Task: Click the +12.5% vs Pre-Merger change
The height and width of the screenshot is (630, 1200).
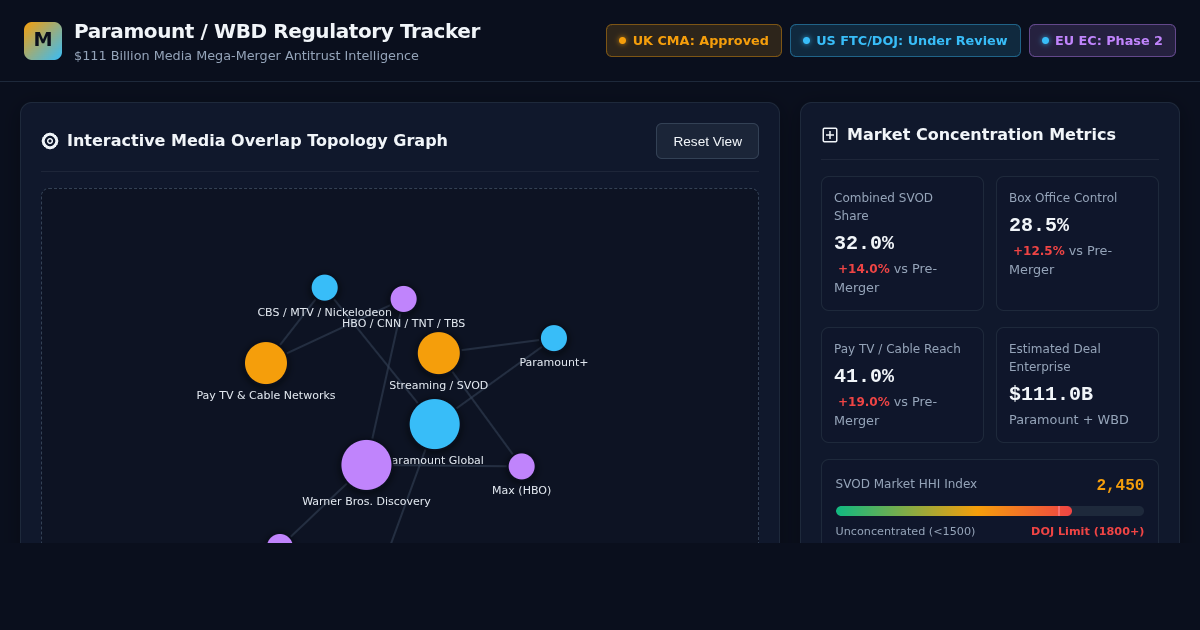Action: [1061, 260]
